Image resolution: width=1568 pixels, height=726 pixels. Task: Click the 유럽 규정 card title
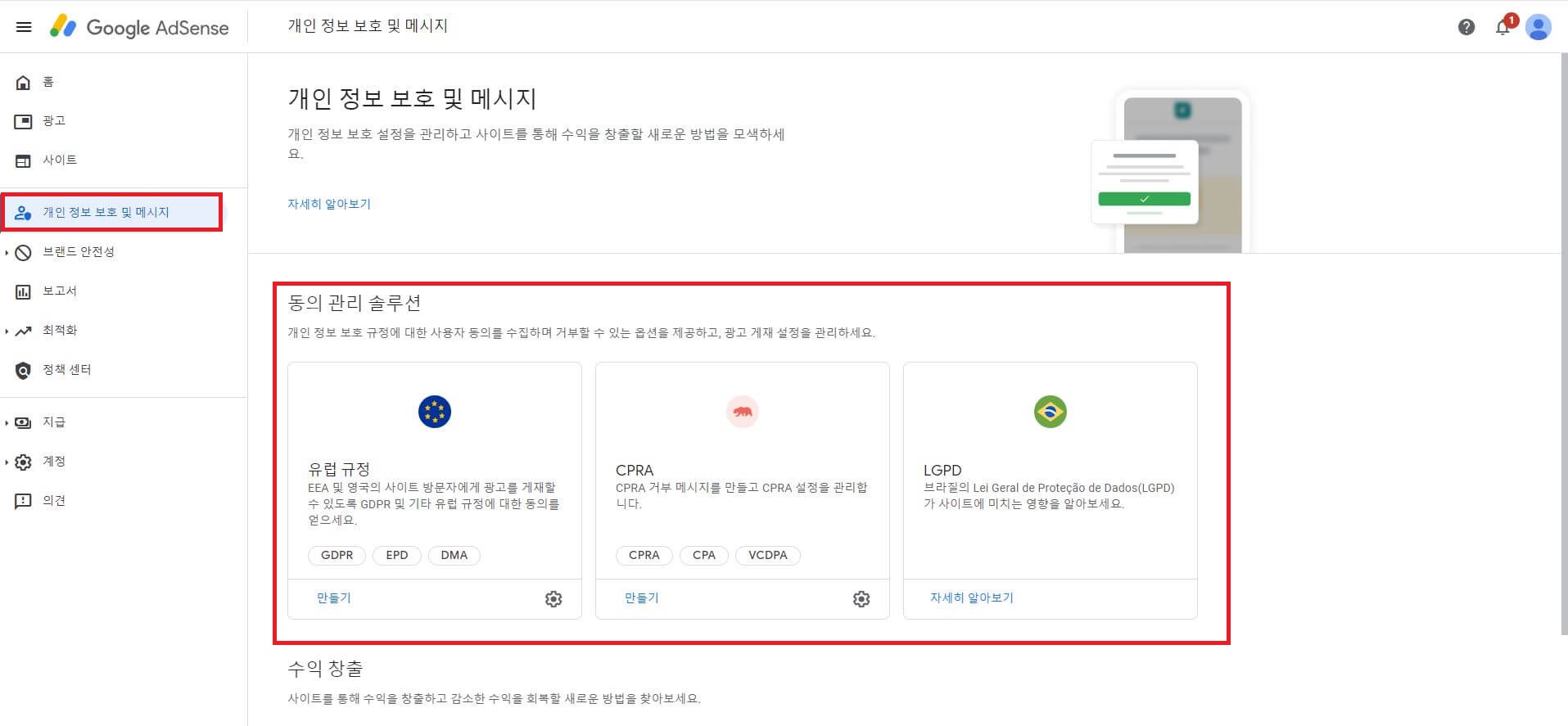(x=339, y=470)
